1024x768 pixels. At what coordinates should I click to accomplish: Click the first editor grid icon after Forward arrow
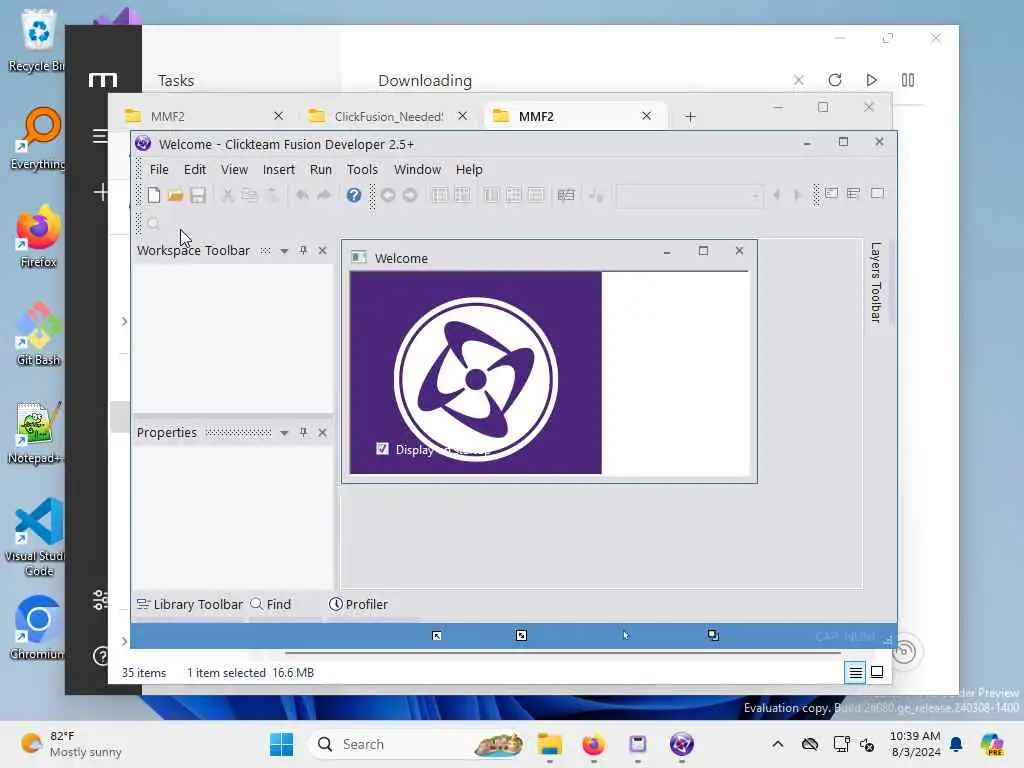(x=440, y=195)
